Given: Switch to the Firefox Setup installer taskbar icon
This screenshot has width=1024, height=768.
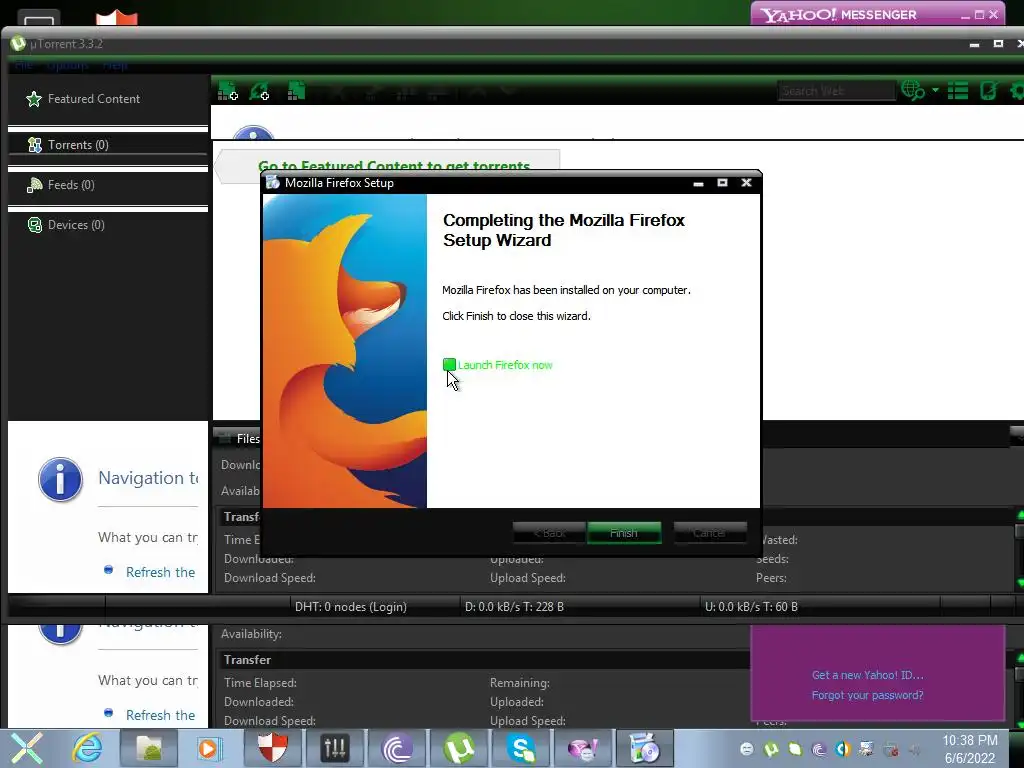Looking at the screenshot, I should click(x=645, y=748).
